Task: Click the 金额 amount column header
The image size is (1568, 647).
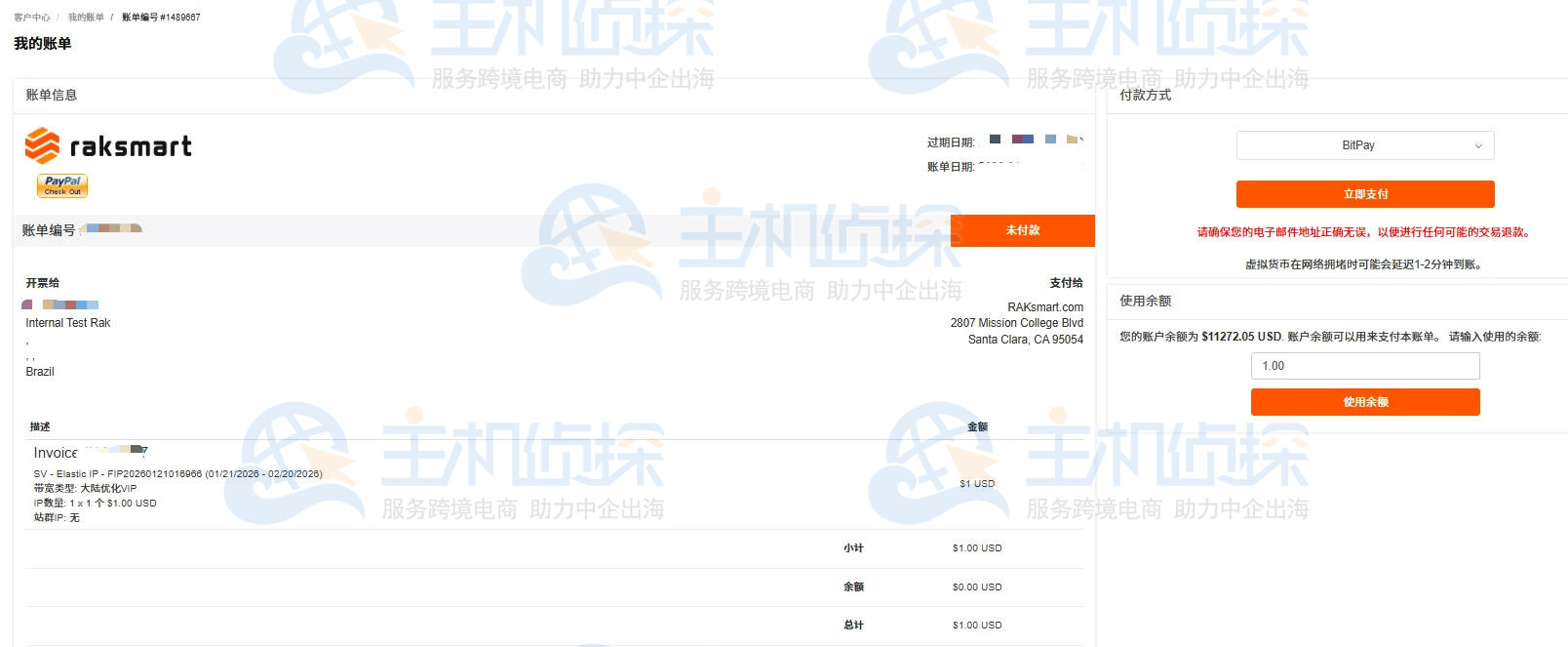Action: click(977, 427)
